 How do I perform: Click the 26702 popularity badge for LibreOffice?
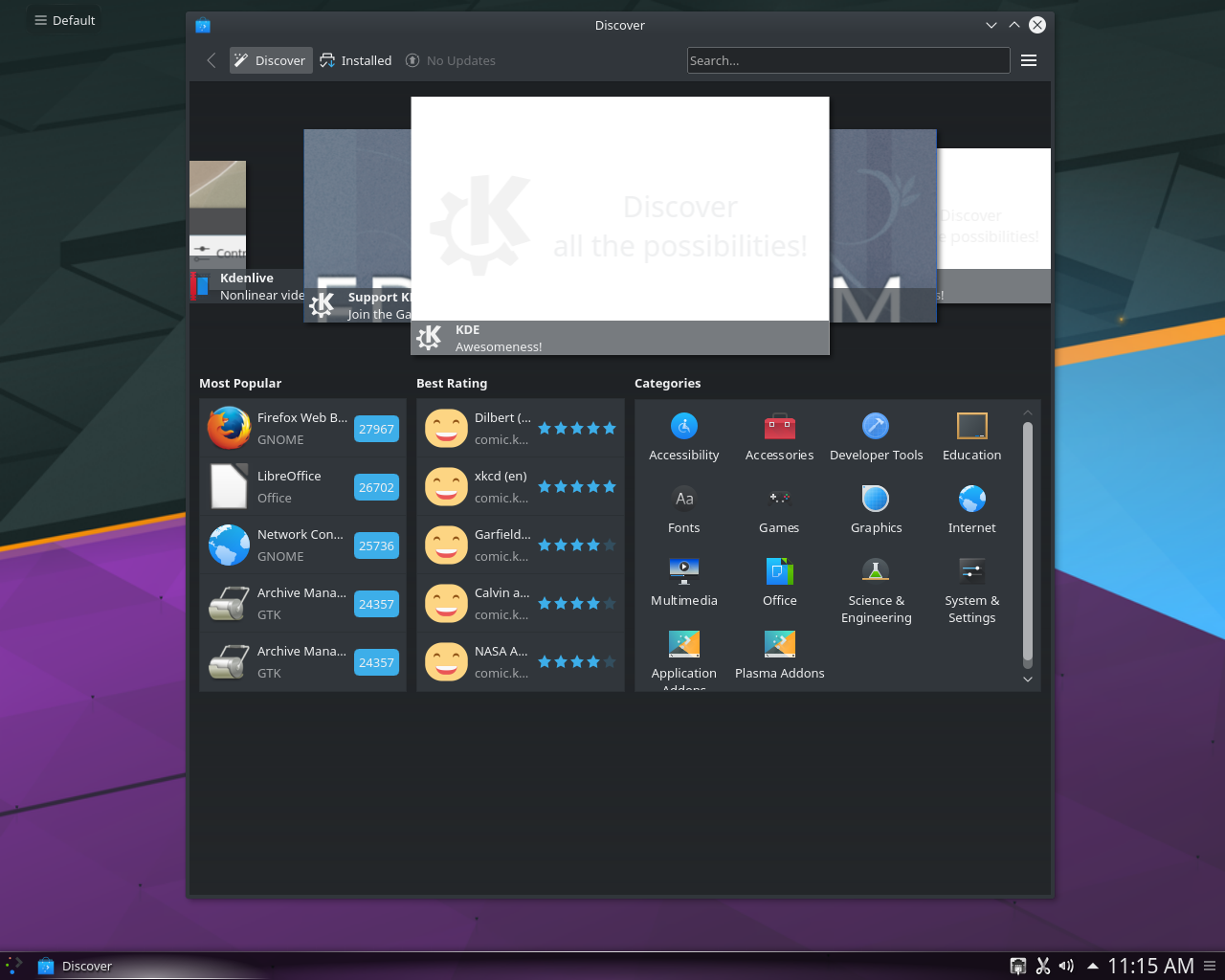click(376, 487)
